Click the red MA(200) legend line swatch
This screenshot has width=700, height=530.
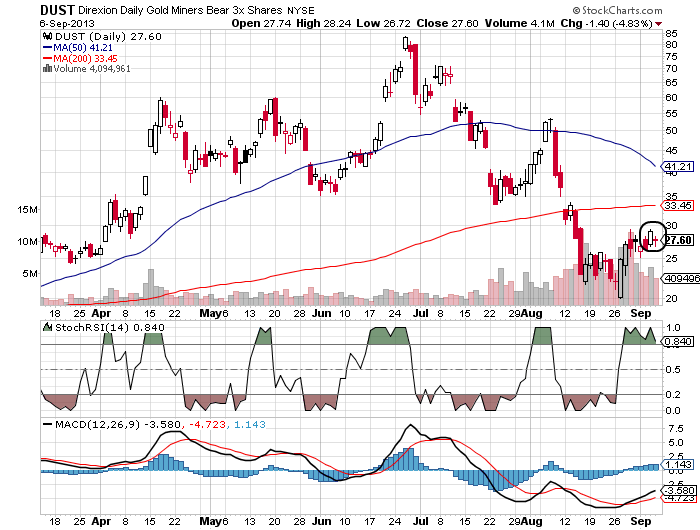(x=47, y=58)
